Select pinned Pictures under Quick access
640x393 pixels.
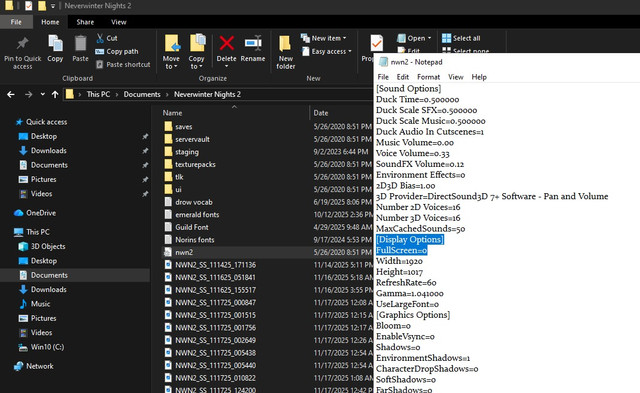(x=38, y=179)
